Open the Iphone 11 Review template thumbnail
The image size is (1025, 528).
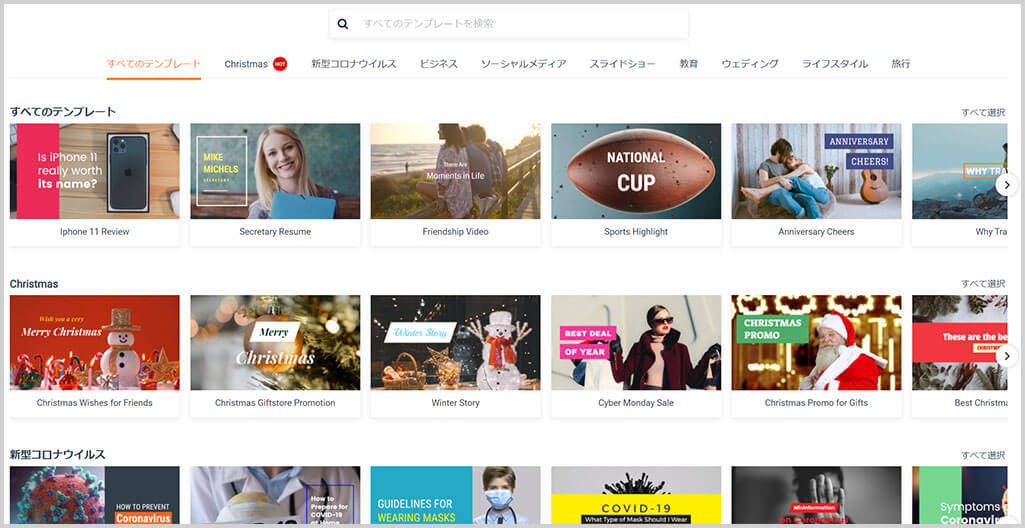[x=95, y=171]
